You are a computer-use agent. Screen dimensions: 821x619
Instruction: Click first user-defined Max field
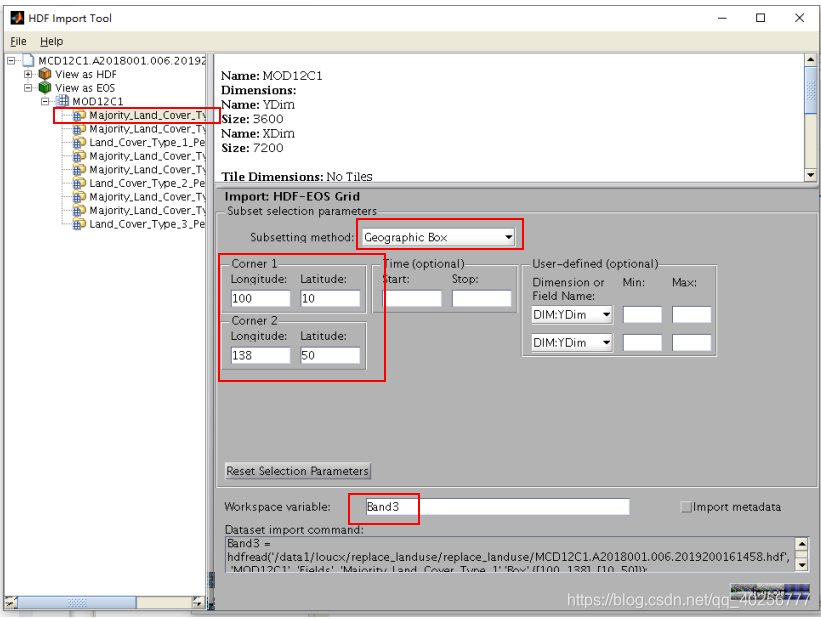pos(692,315)
